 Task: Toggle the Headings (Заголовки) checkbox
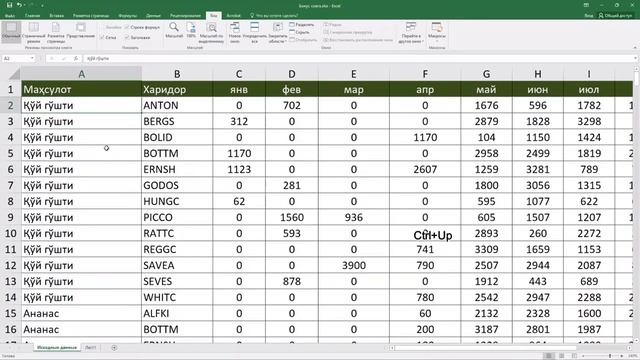[x=138, y=37]
